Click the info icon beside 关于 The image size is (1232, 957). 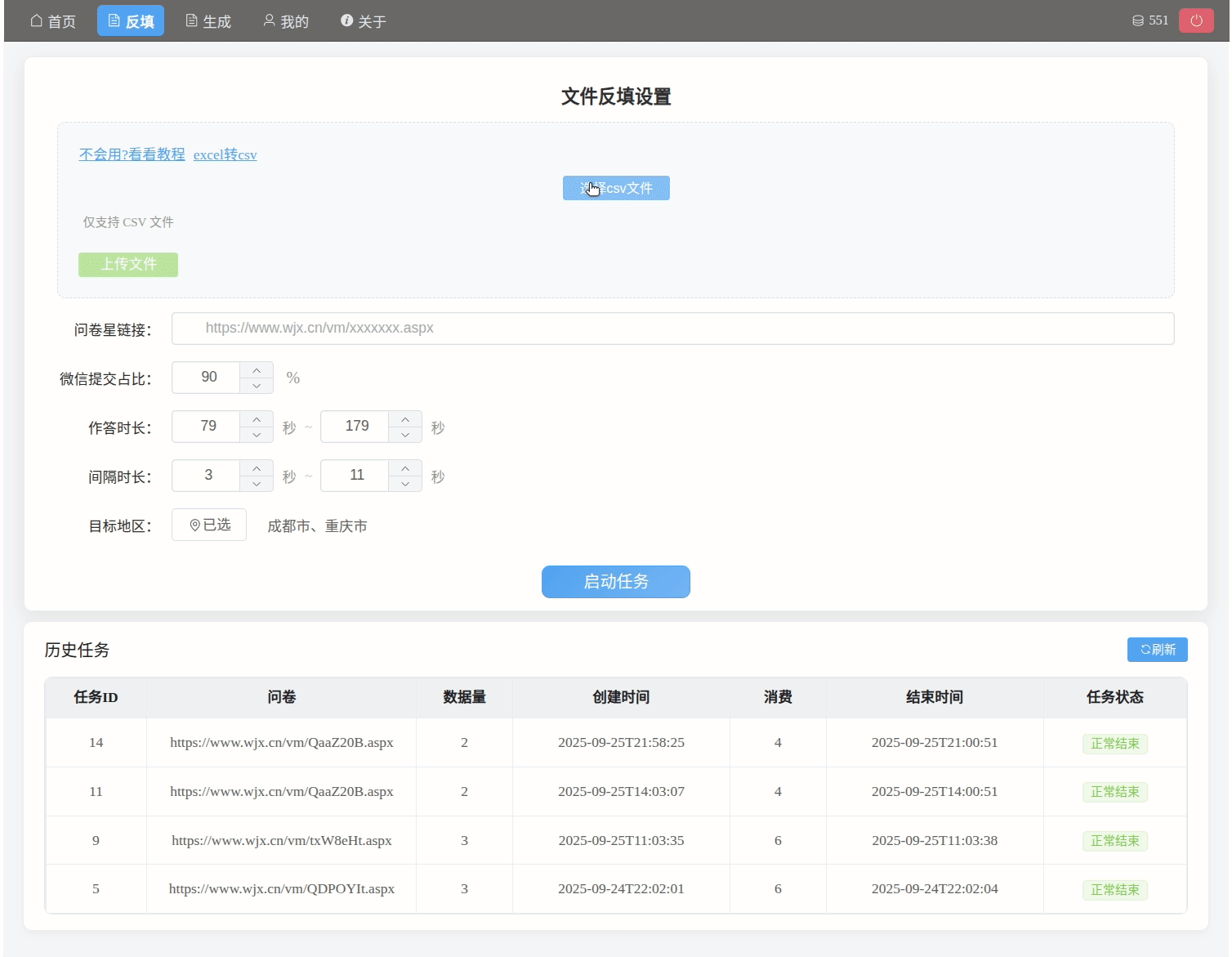point(346,20)
